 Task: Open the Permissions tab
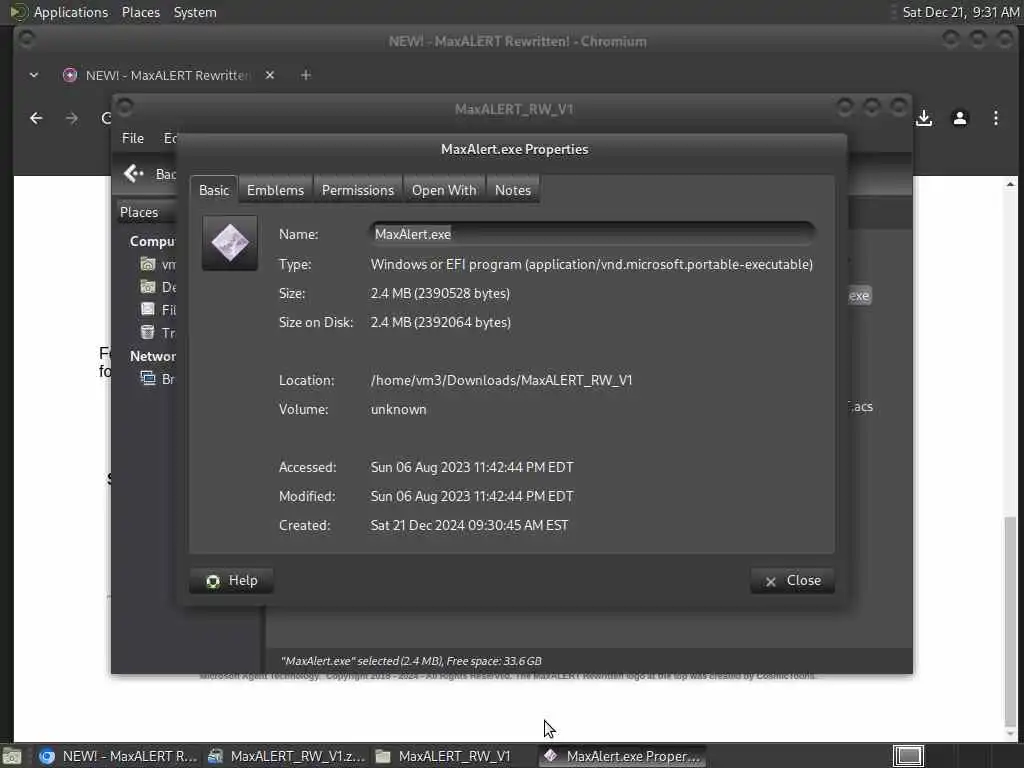[x=358, y=190]
